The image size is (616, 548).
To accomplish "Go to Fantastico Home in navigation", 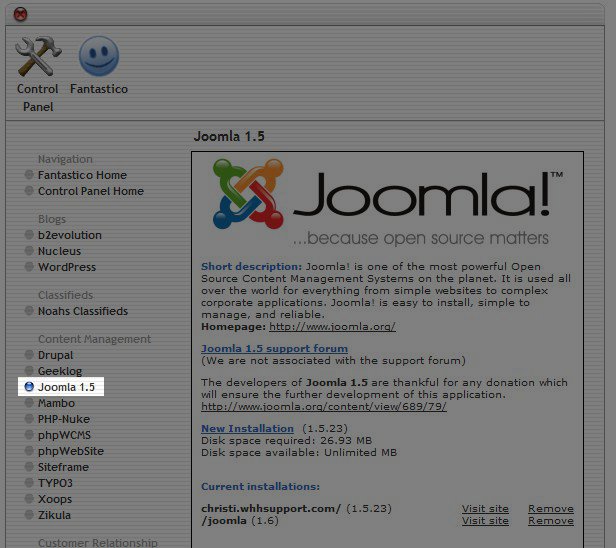I will pos(82,175).
